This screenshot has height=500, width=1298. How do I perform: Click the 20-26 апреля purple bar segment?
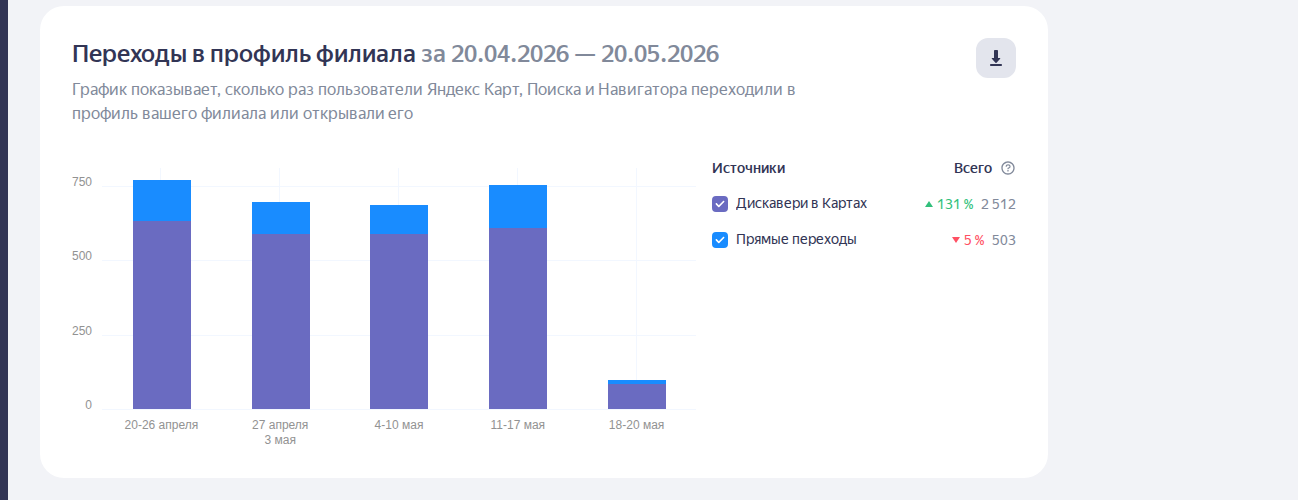[x=162, y=315]
